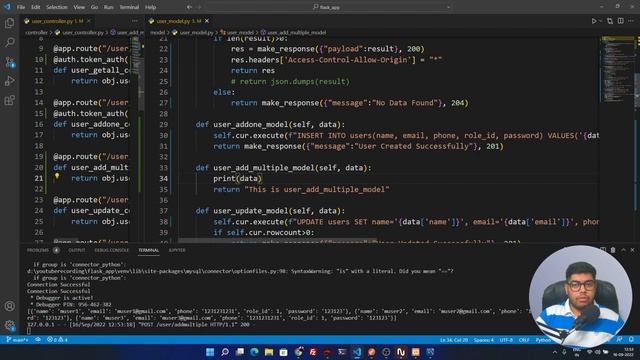Open the Search view in the activity bar
Image resolution: width=640 pixels, height=360 pixels.
[x=9, y=42]
